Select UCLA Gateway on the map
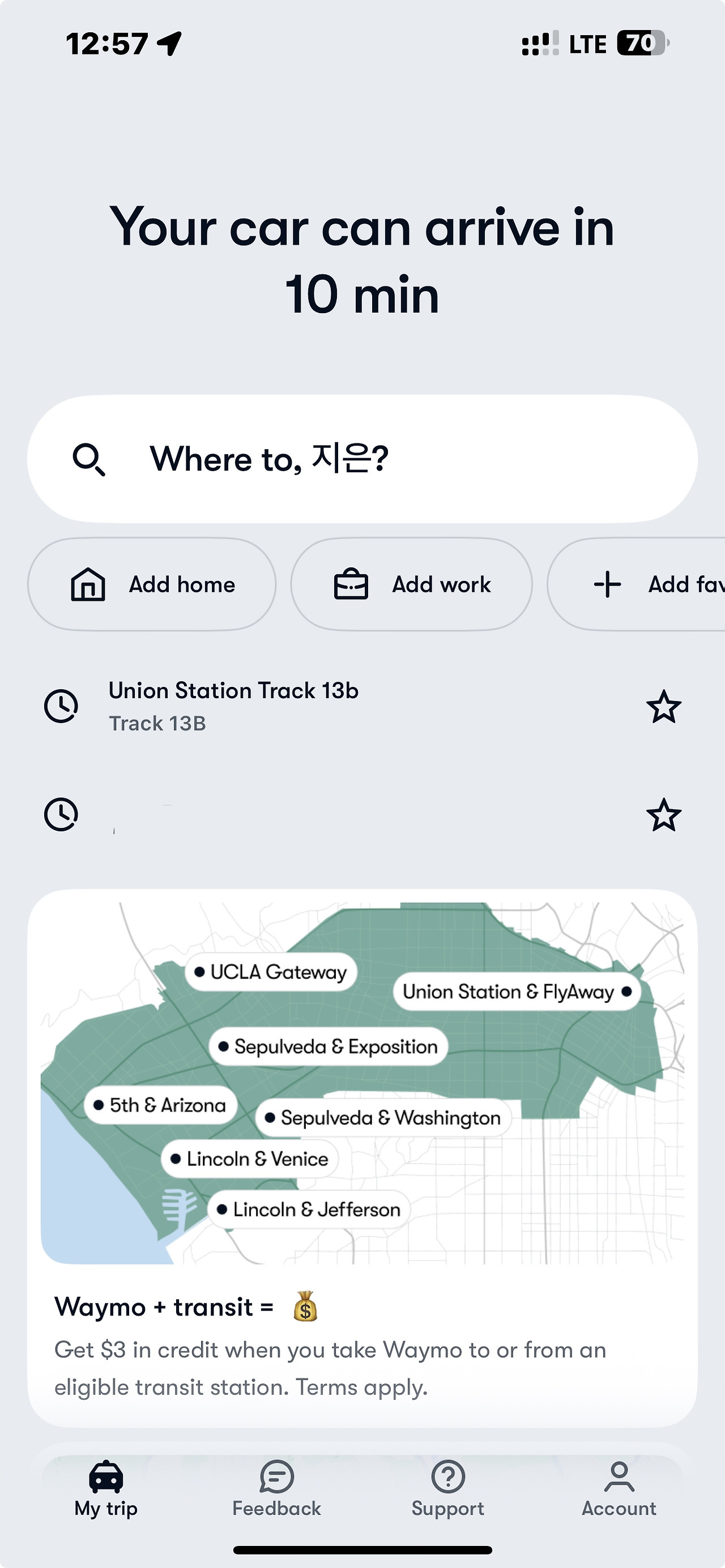 [x=271, y=972]
